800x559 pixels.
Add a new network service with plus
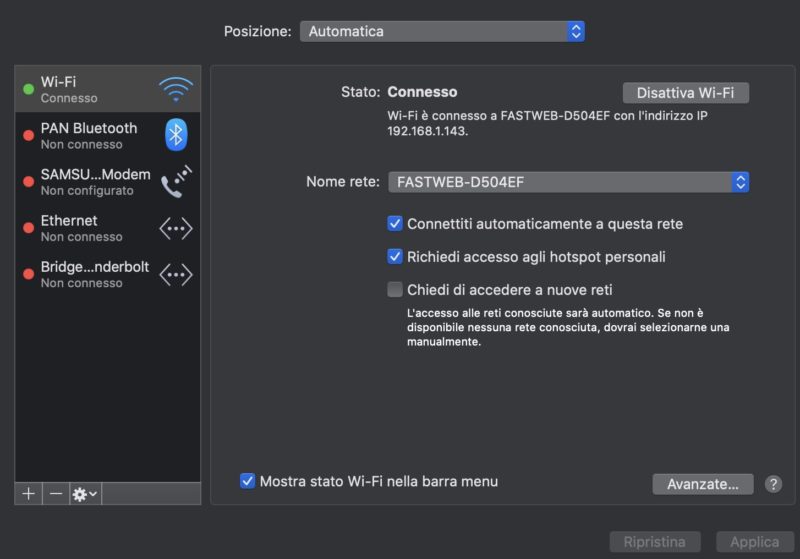29,494
